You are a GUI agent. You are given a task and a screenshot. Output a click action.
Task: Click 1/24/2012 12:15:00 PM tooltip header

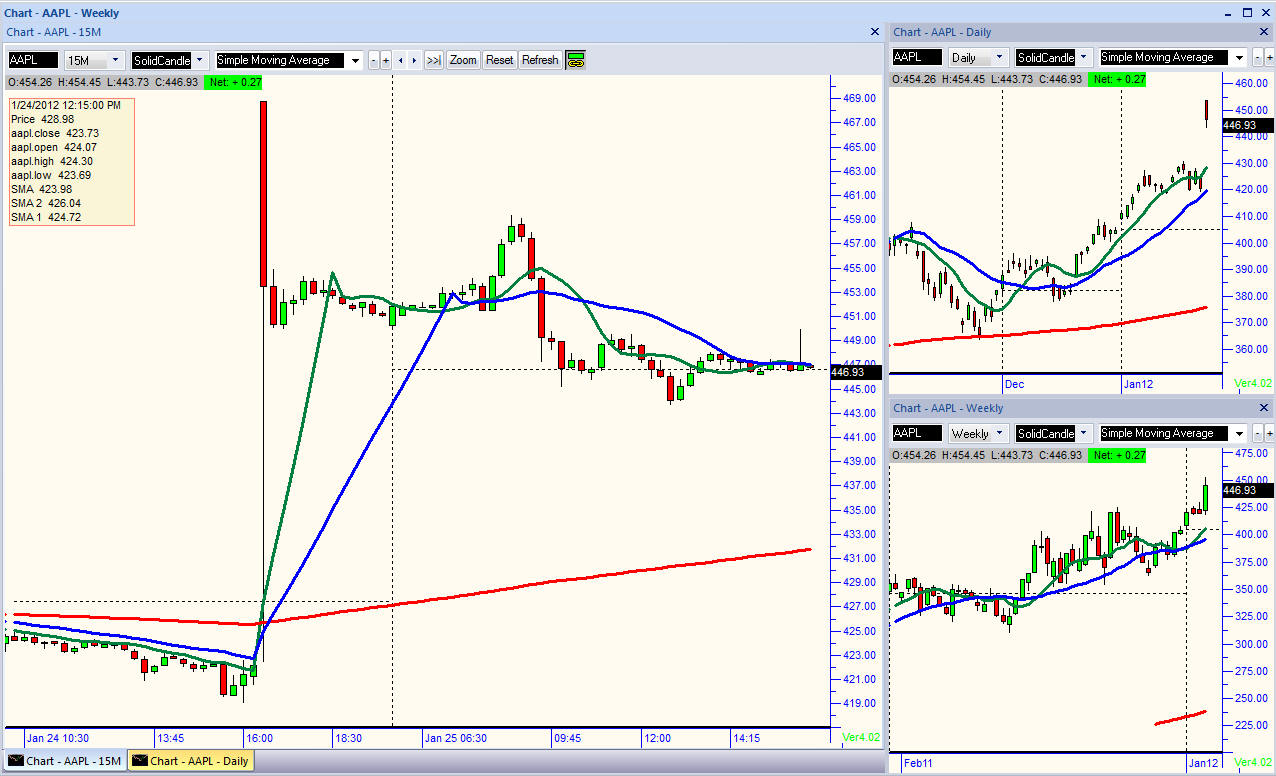pos(67,105)
